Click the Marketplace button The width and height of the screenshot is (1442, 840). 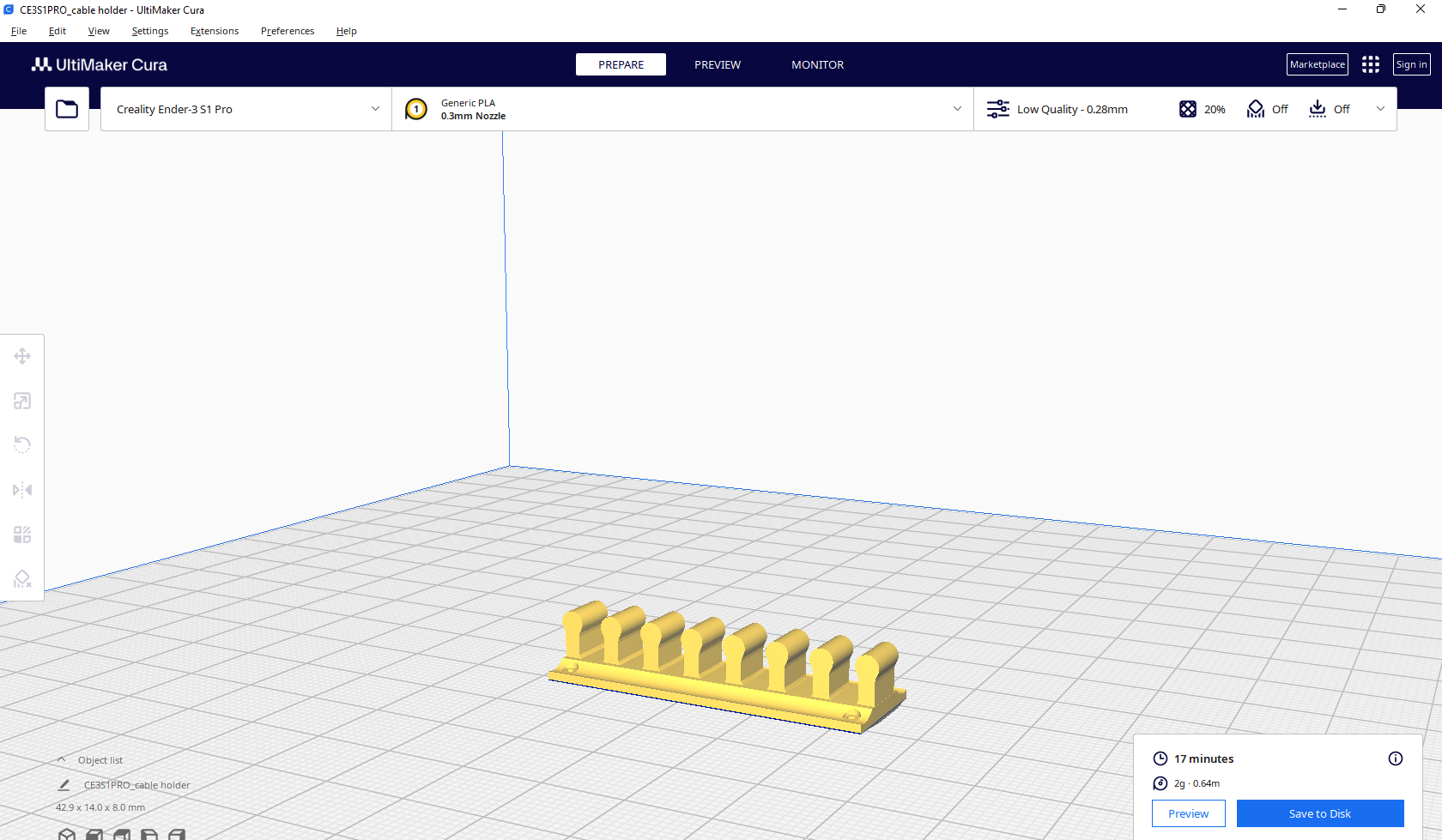point(1318,64)
